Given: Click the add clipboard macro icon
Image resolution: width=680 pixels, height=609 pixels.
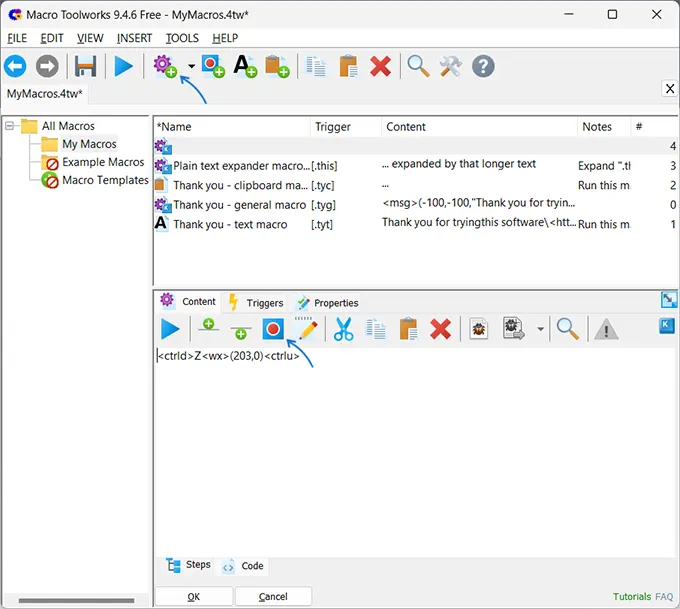Looking at the screenshot, I should [278, 66].
